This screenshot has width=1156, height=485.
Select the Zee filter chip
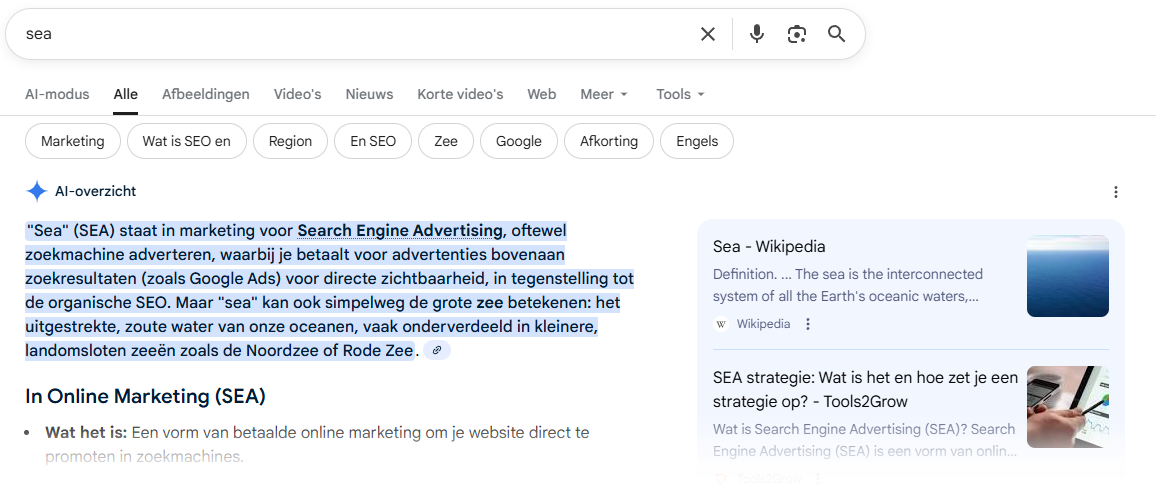(x=446, y=141)
